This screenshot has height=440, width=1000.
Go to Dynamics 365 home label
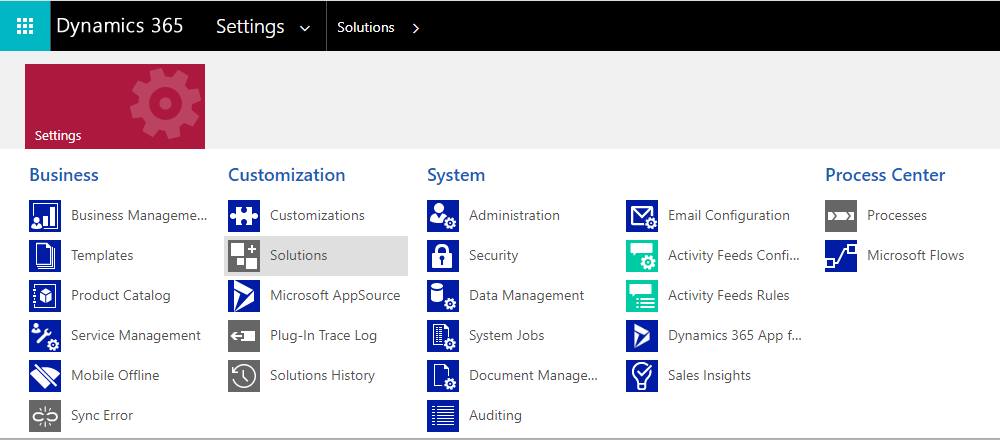coord(120,26)
